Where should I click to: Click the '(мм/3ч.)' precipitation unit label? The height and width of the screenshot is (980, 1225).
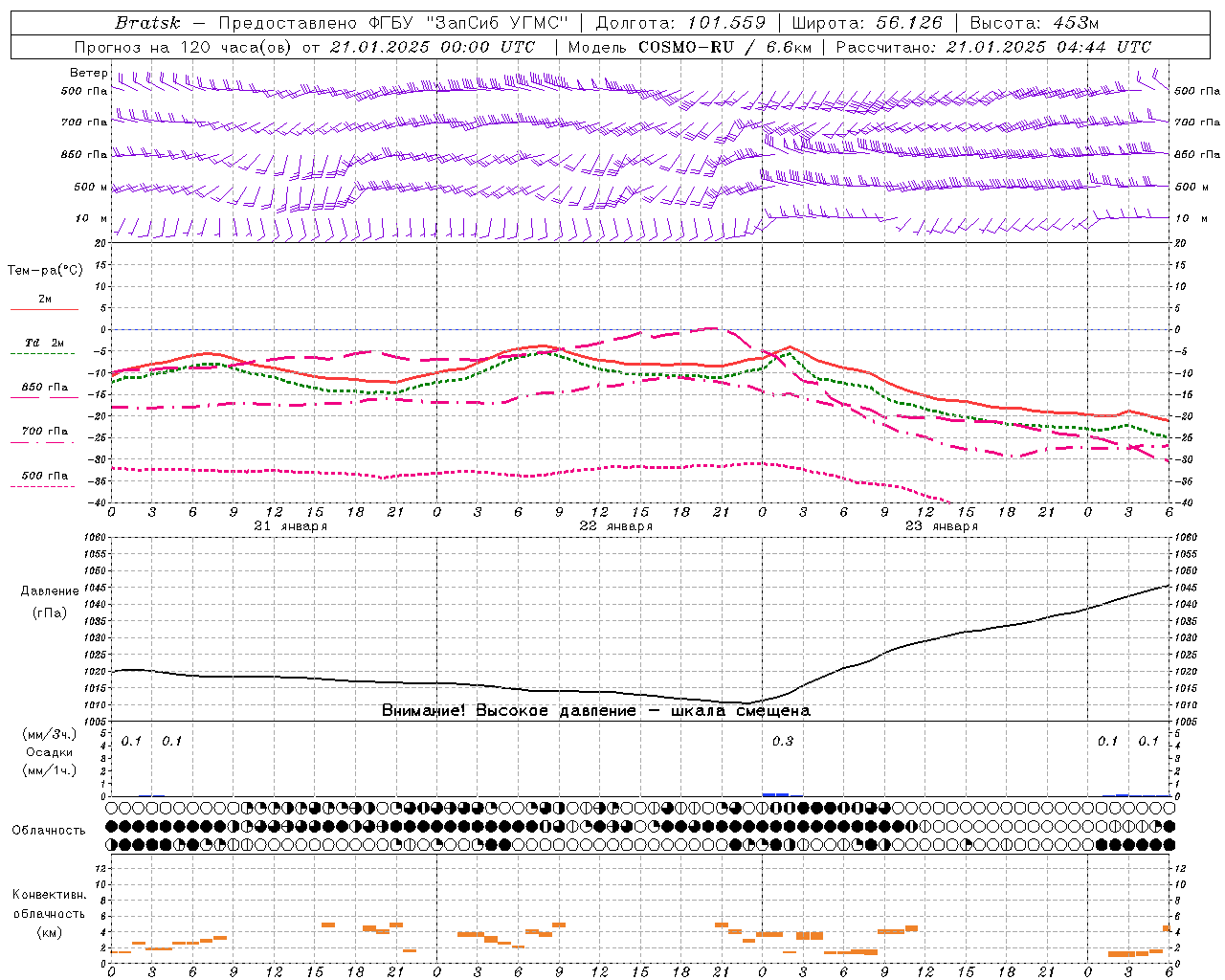49,734
